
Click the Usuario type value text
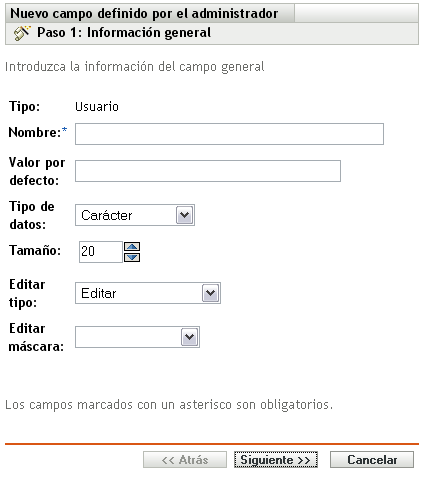[97, 107]
